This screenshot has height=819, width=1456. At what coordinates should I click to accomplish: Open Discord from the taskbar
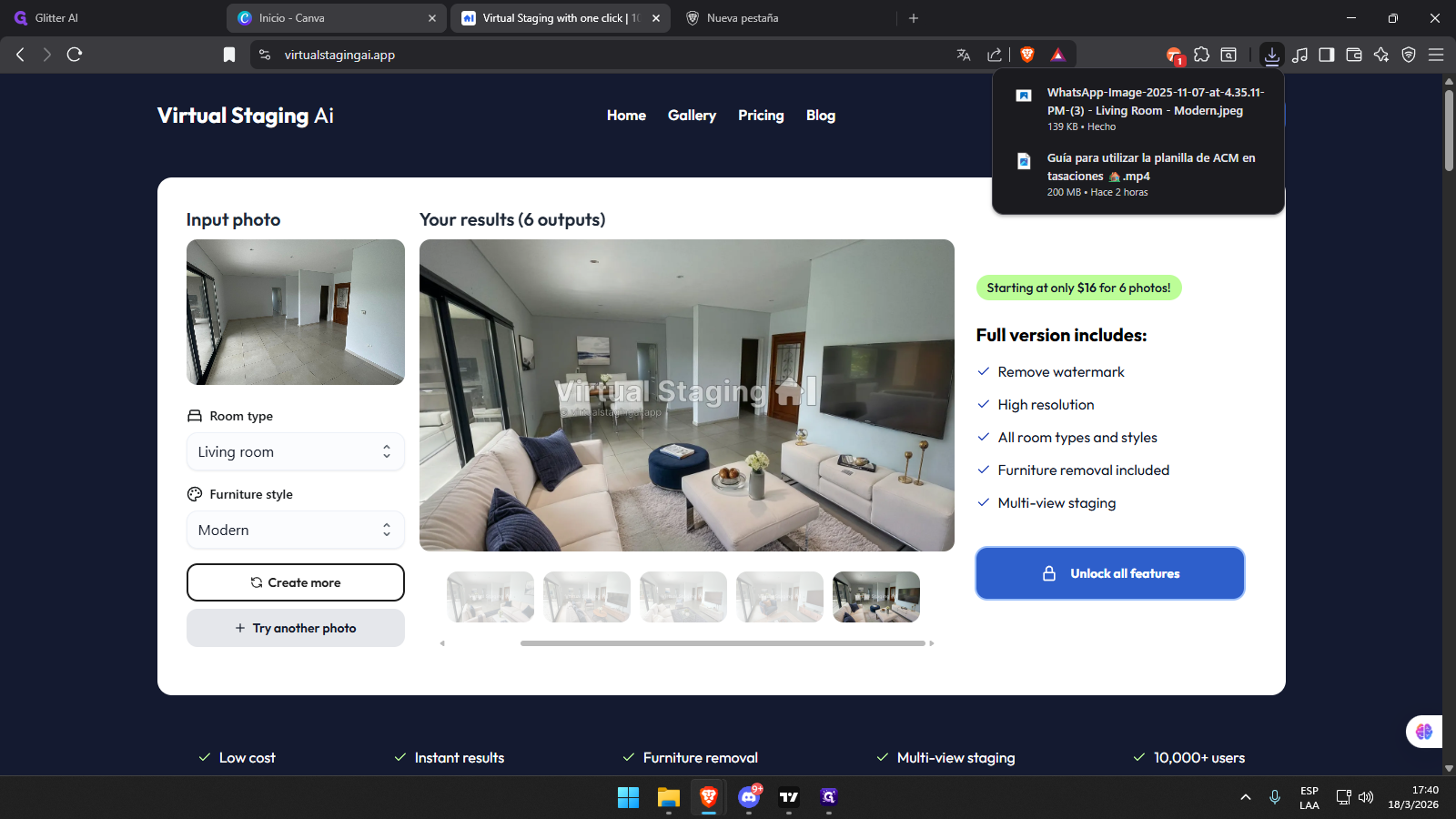[749, 797]
